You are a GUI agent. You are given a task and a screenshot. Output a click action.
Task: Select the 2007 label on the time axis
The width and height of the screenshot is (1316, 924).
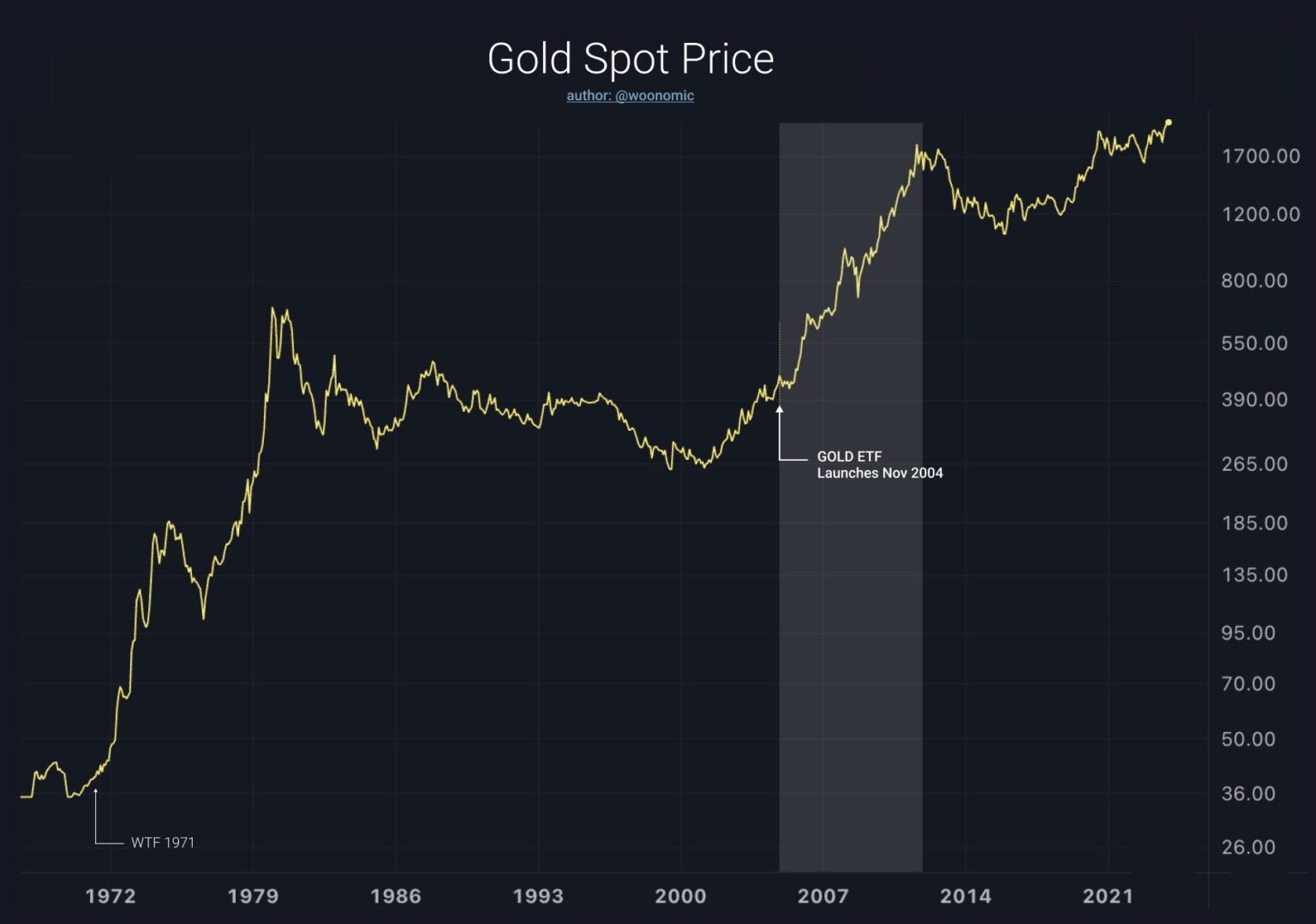823,897
